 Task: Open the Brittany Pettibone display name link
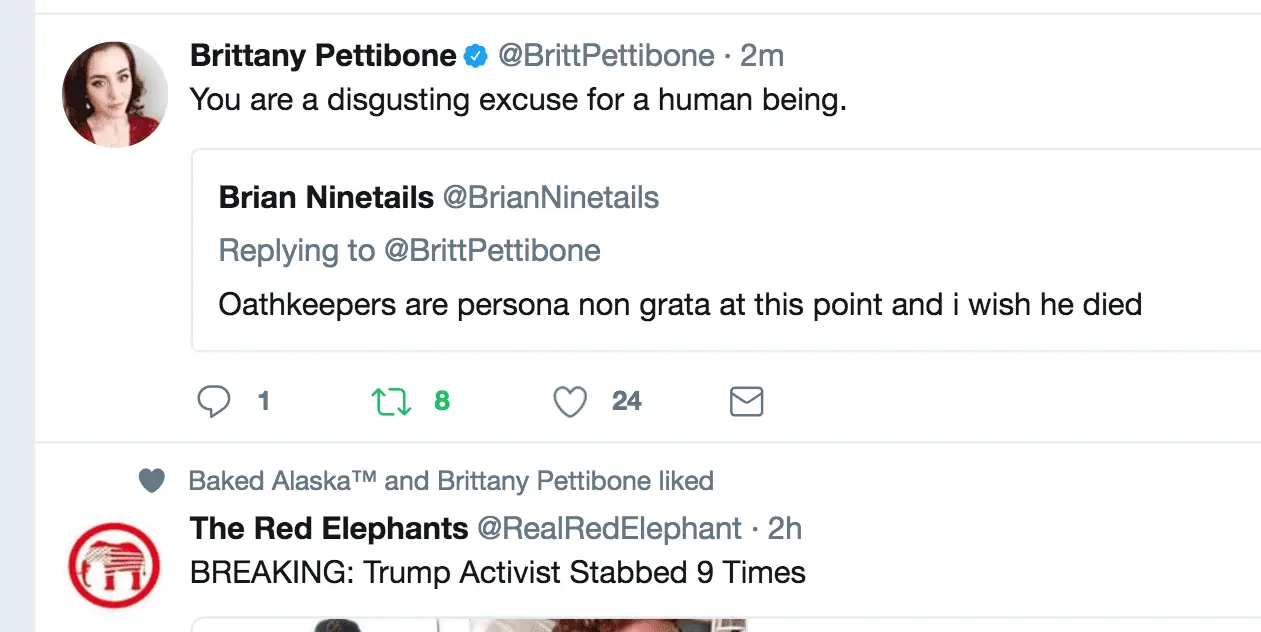coord(323,56)
